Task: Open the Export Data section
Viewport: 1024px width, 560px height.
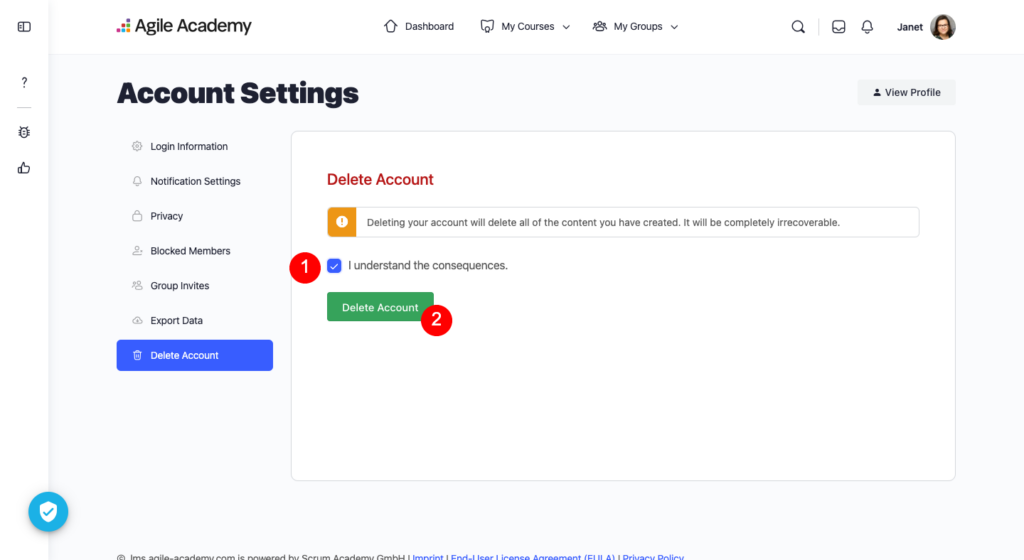Action: point(176,321)
